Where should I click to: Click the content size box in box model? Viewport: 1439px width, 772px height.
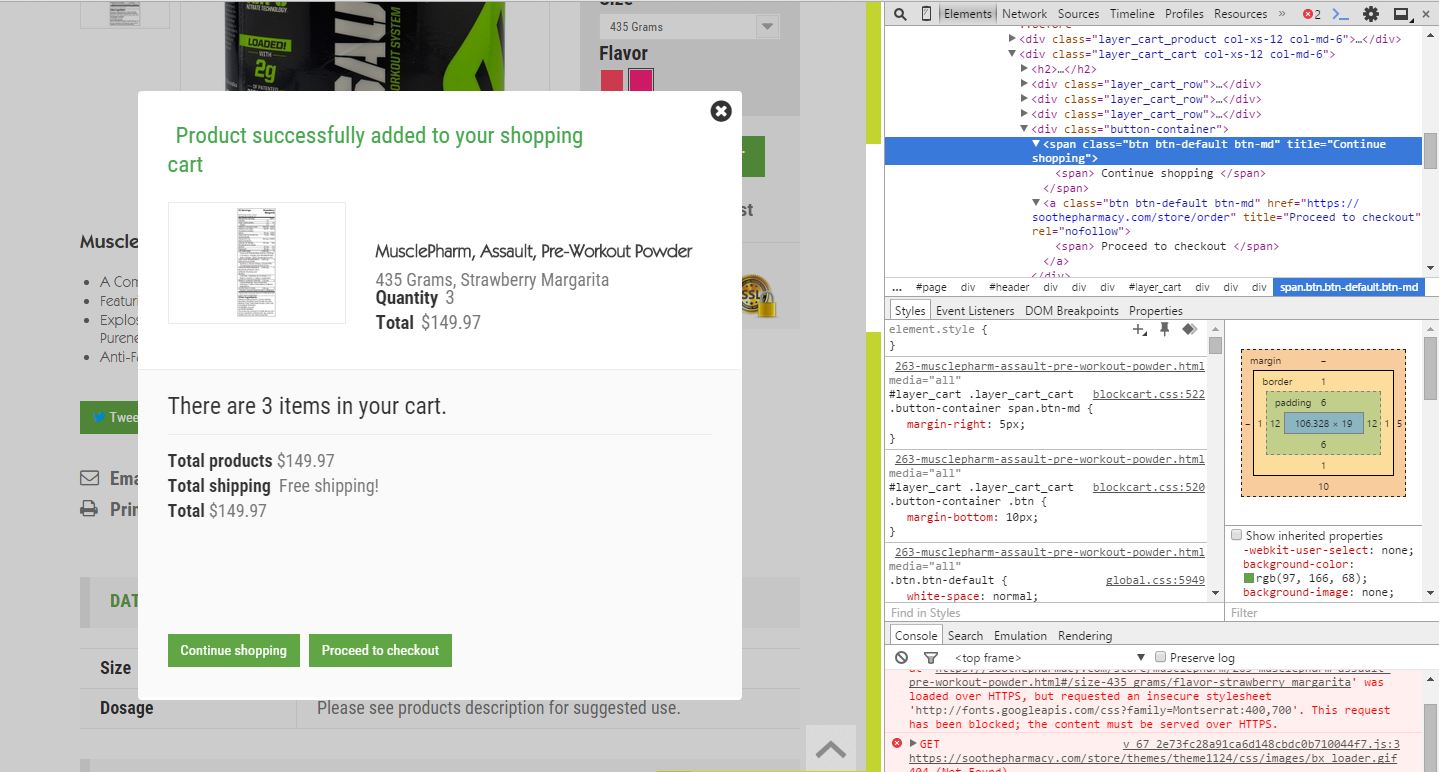(1323, 424)
